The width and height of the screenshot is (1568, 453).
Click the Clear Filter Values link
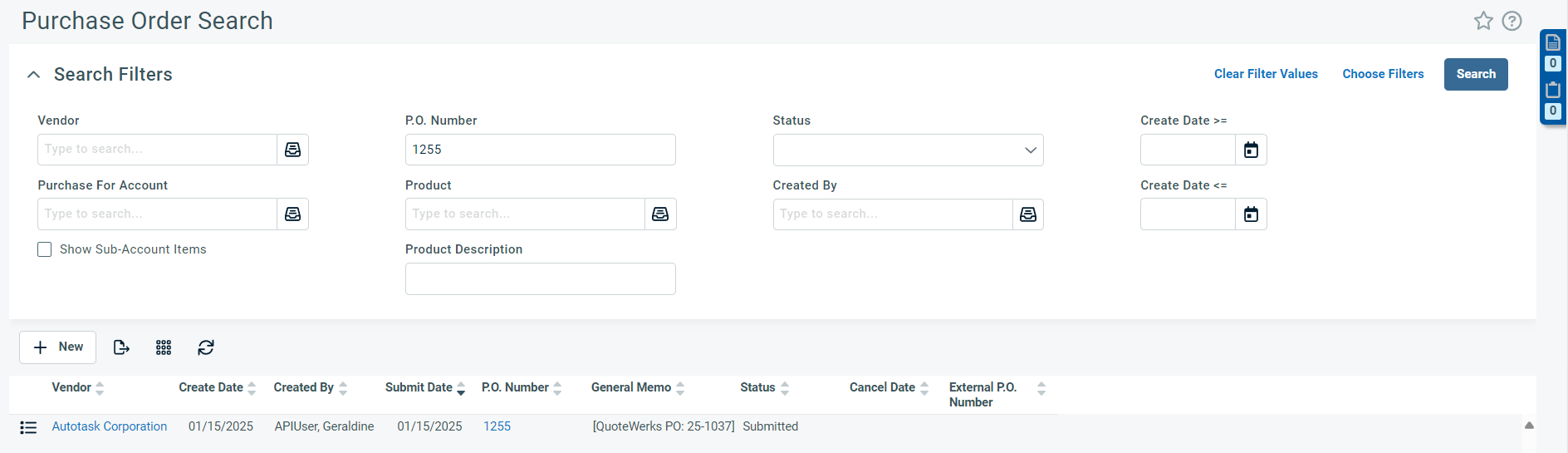tap(1266, 74)
